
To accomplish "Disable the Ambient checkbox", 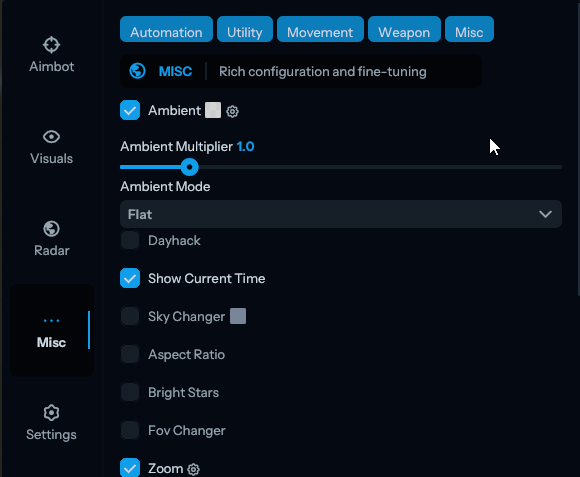I will tap(130, 110).
